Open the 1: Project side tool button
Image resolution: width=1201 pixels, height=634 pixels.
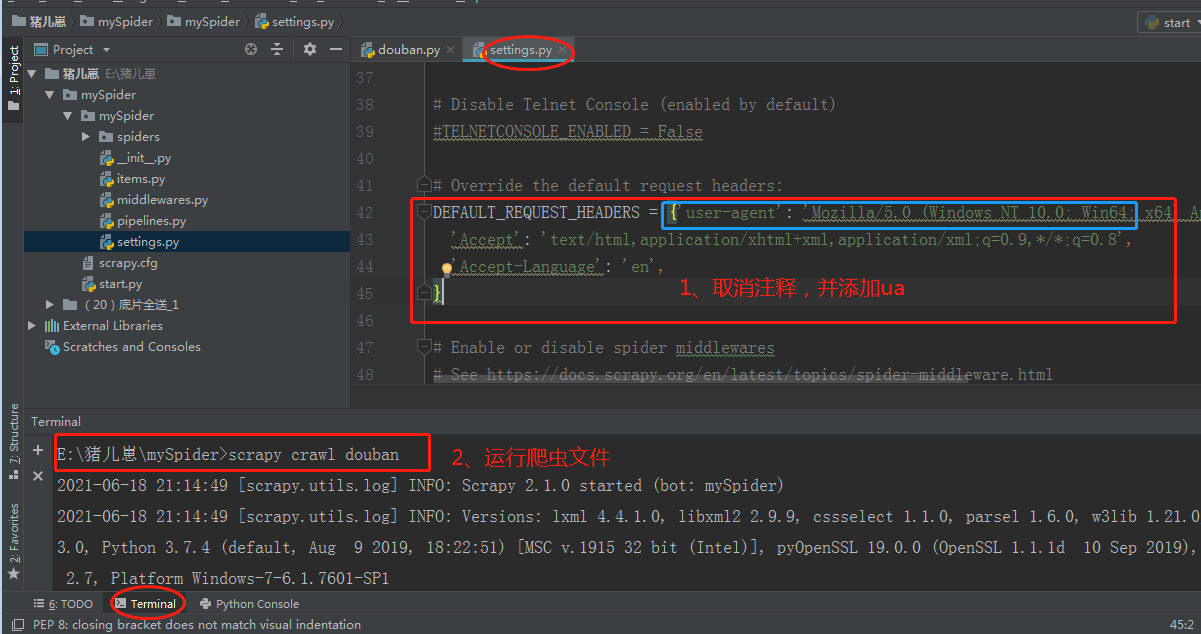tap(14, 76)
